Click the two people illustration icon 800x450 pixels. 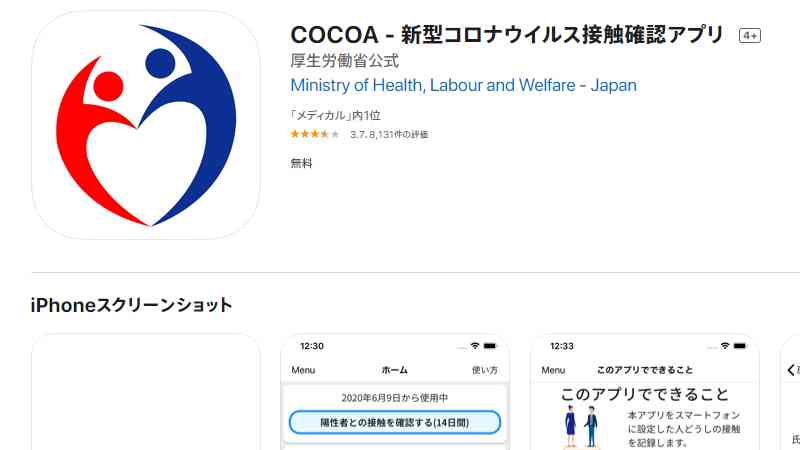click(x=581, y=427)
